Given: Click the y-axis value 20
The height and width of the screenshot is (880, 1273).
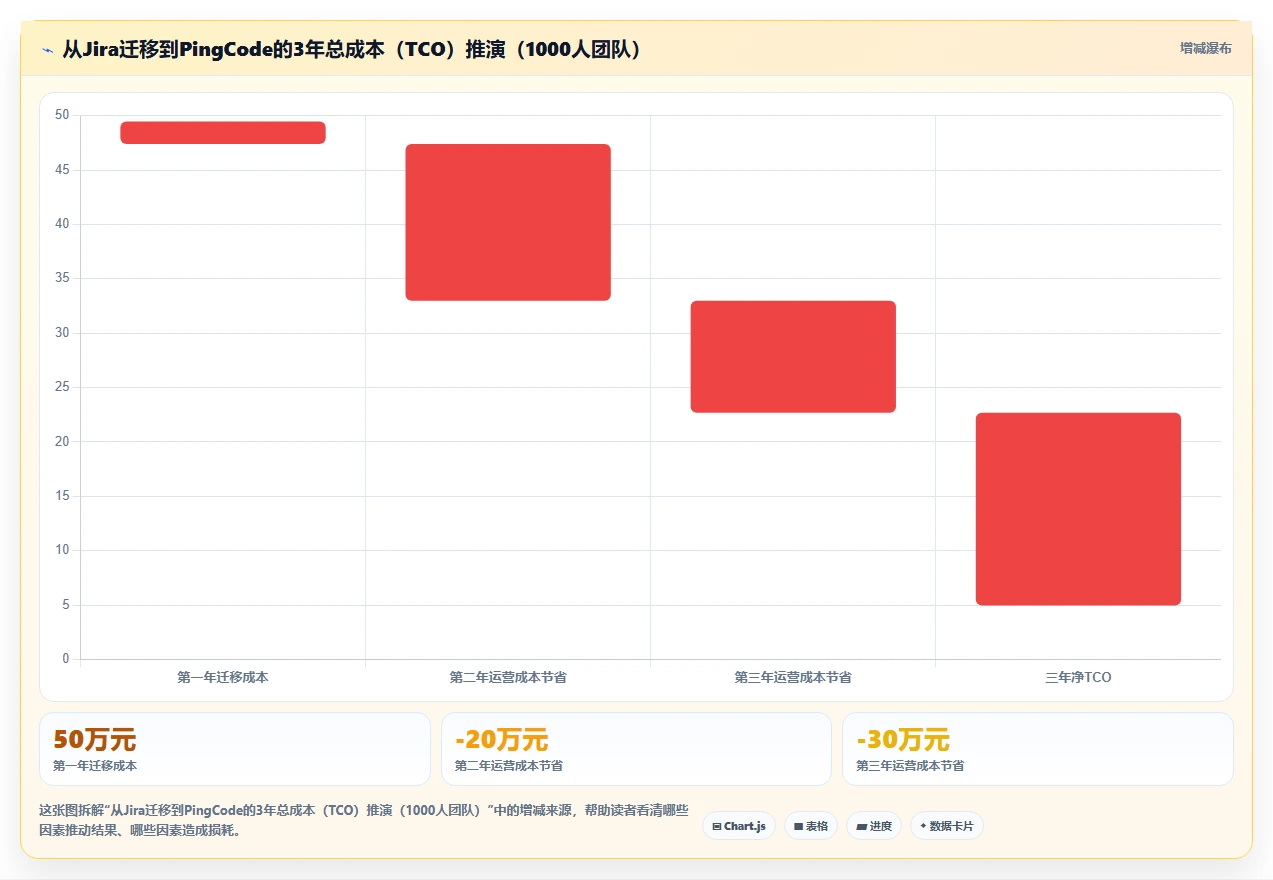Looking at the screenshot, I should [62, 441].
